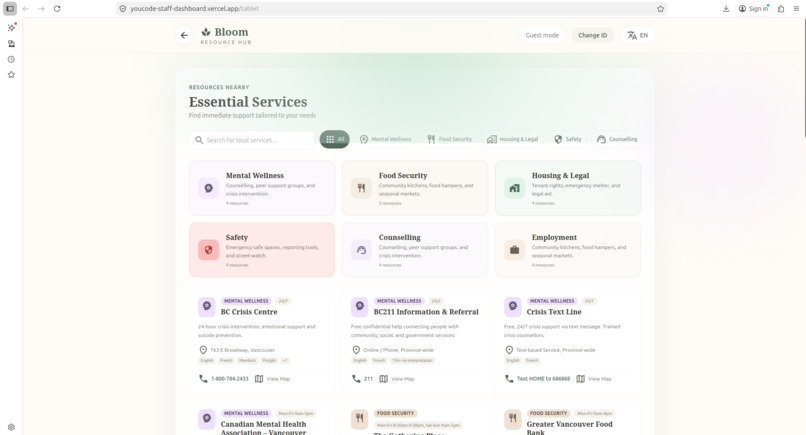This screenshot has width=806, height=435.
Task: Open the browser application menu
Action: [796, 9]
